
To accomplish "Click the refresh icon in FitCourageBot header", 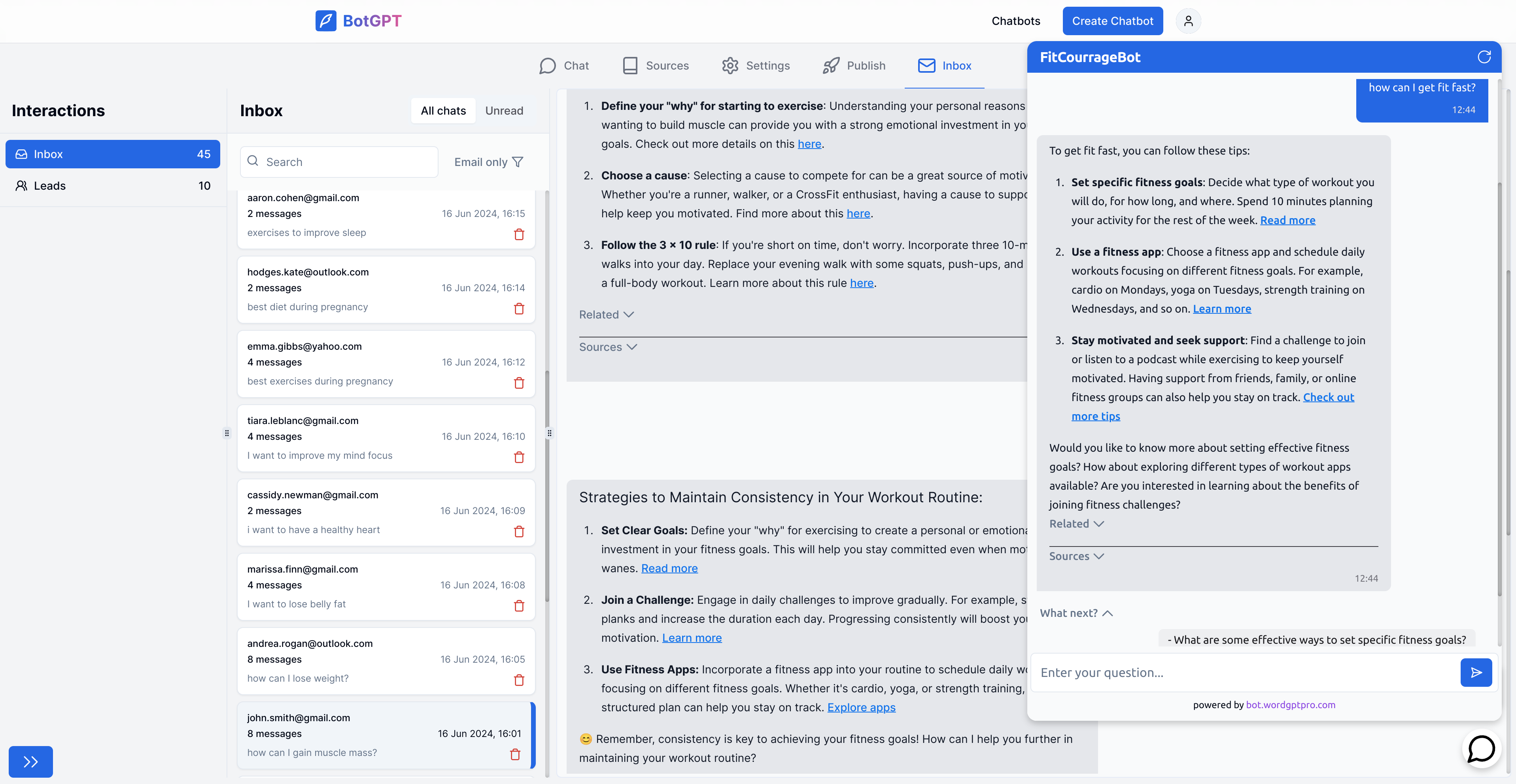I will (x=1484, y=57).
